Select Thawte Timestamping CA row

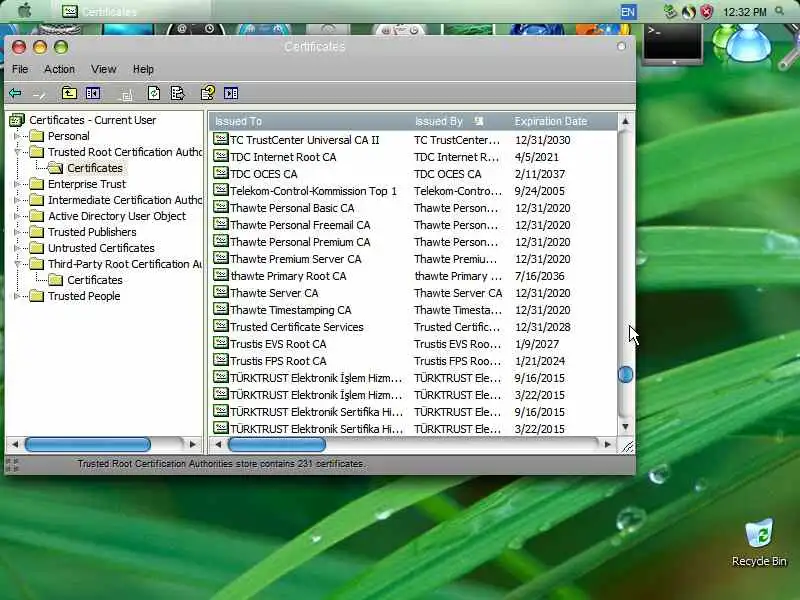pyautogui.click(x=413, y=310)
